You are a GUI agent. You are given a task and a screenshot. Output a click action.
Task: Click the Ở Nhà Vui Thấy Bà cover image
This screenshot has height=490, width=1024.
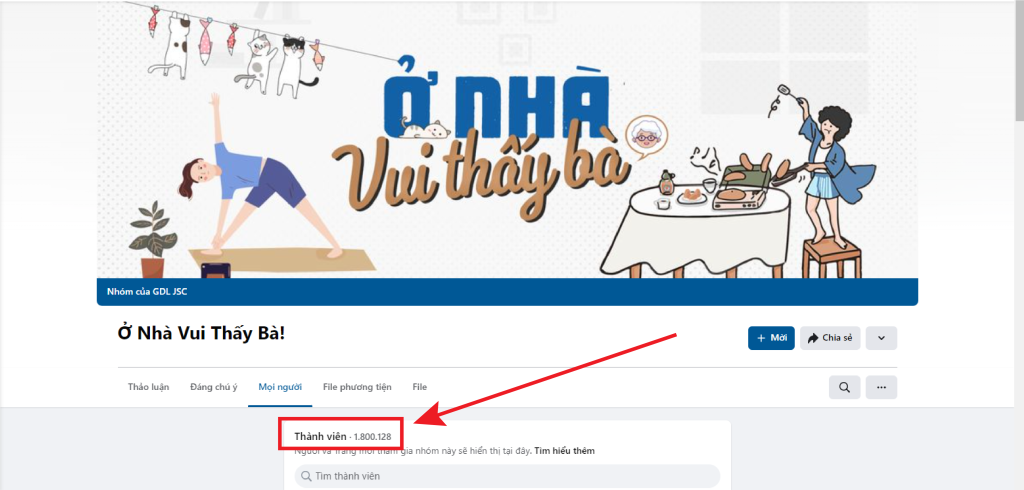click(x=507, y=139)
